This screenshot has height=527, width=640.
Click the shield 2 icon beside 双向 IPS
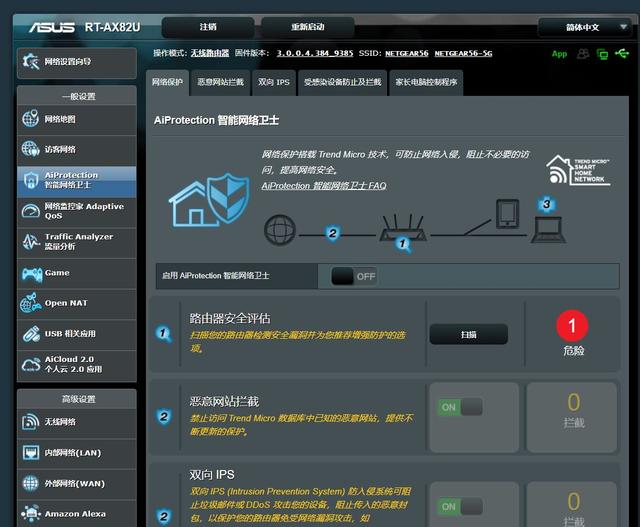(x=164, y=516)
